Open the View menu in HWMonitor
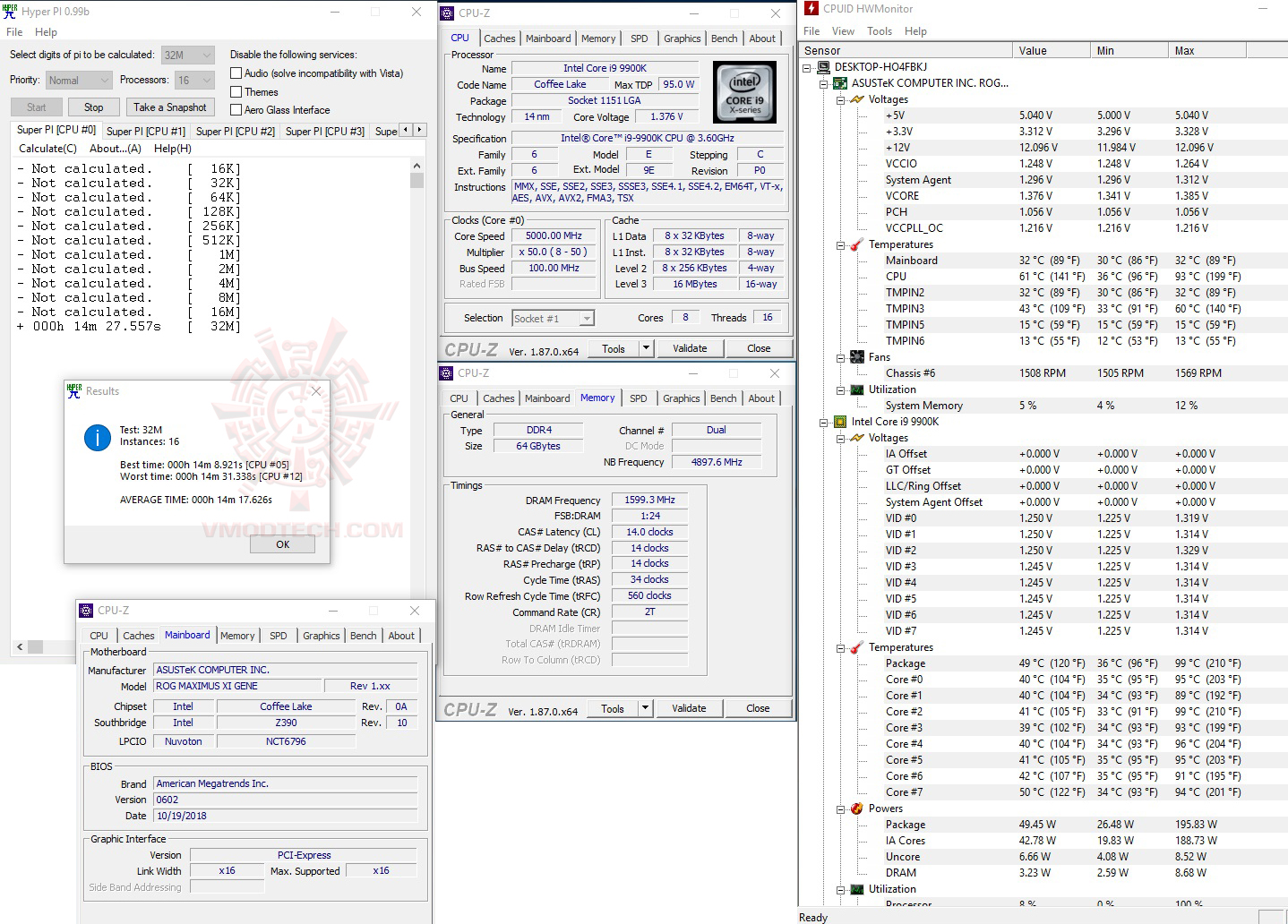 click(843, 30)
